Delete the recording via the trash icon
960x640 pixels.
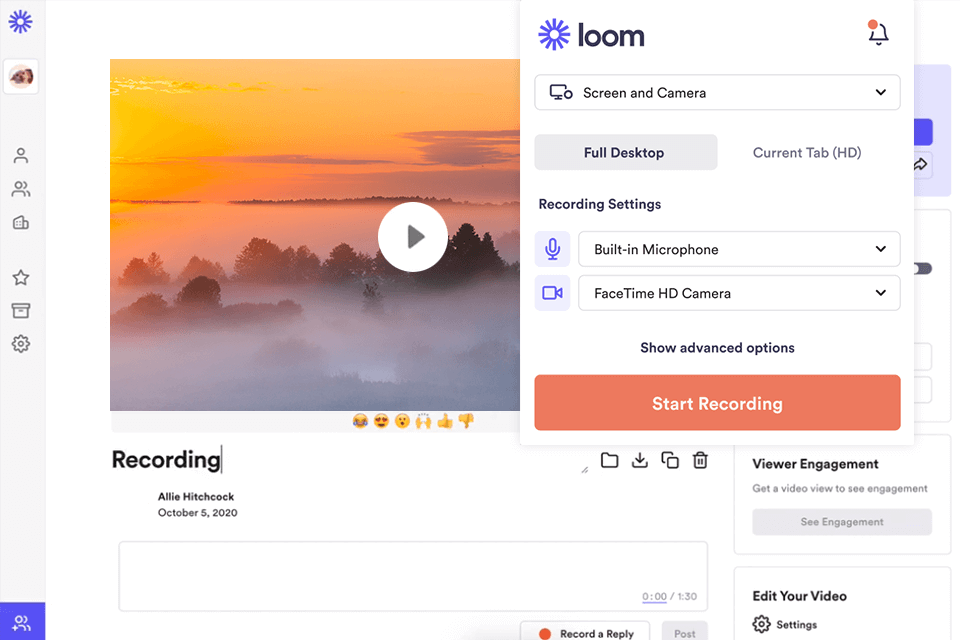point(700,460)
